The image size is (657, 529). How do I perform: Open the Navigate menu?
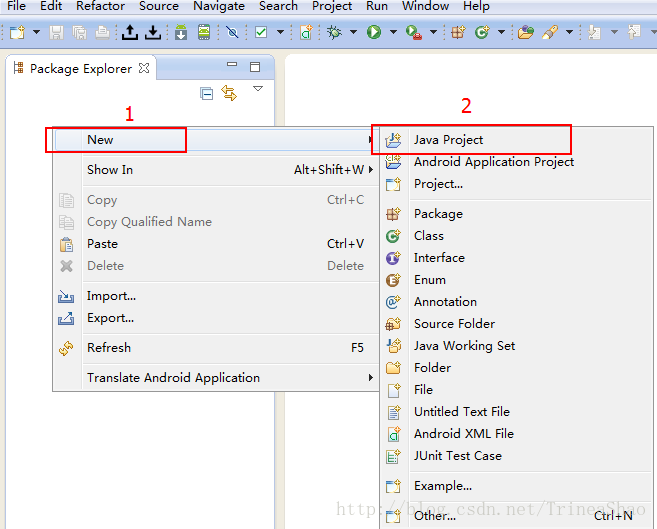click(x=219, y=6)
